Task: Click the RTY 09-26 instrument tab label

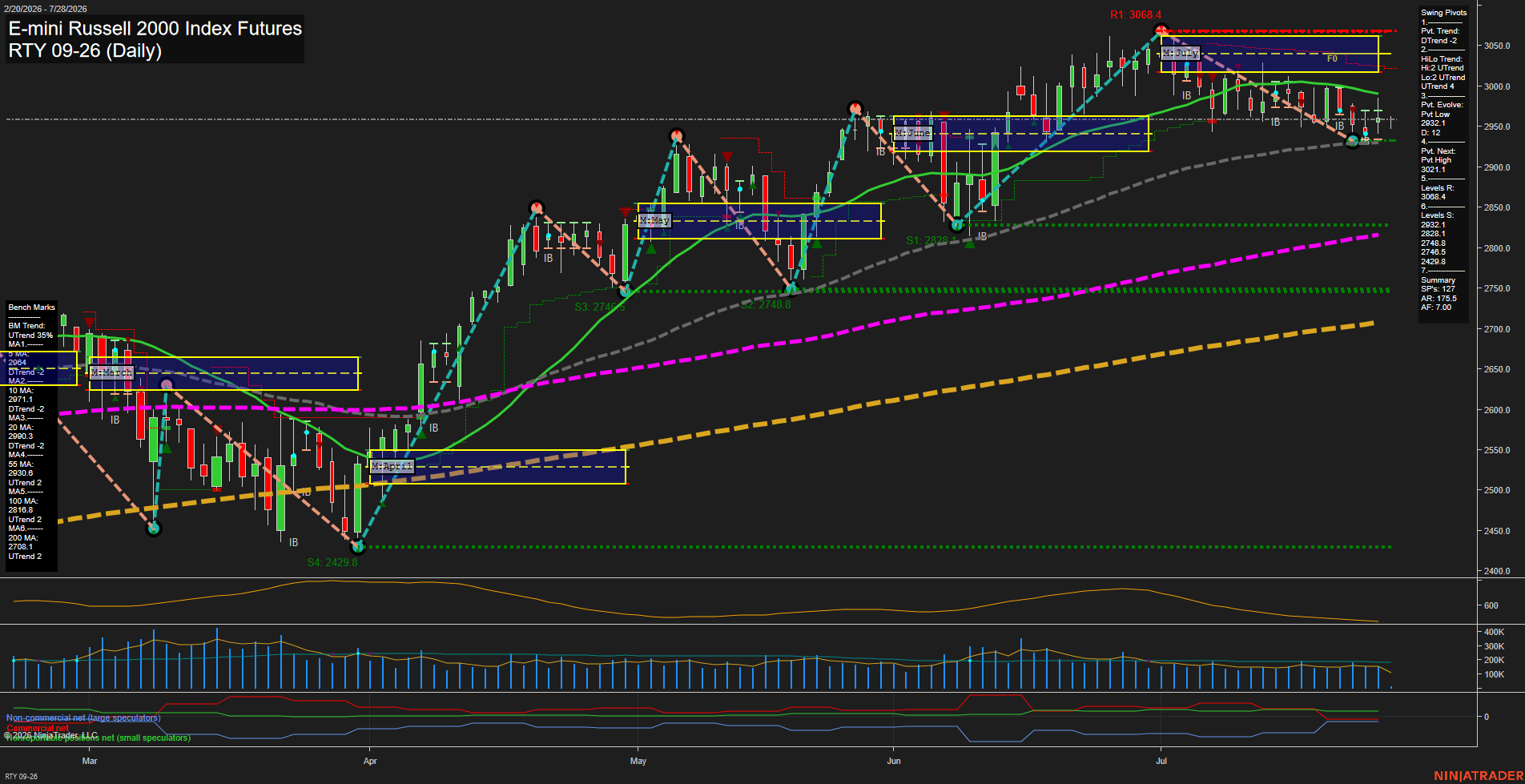Action: coord(22,776)
